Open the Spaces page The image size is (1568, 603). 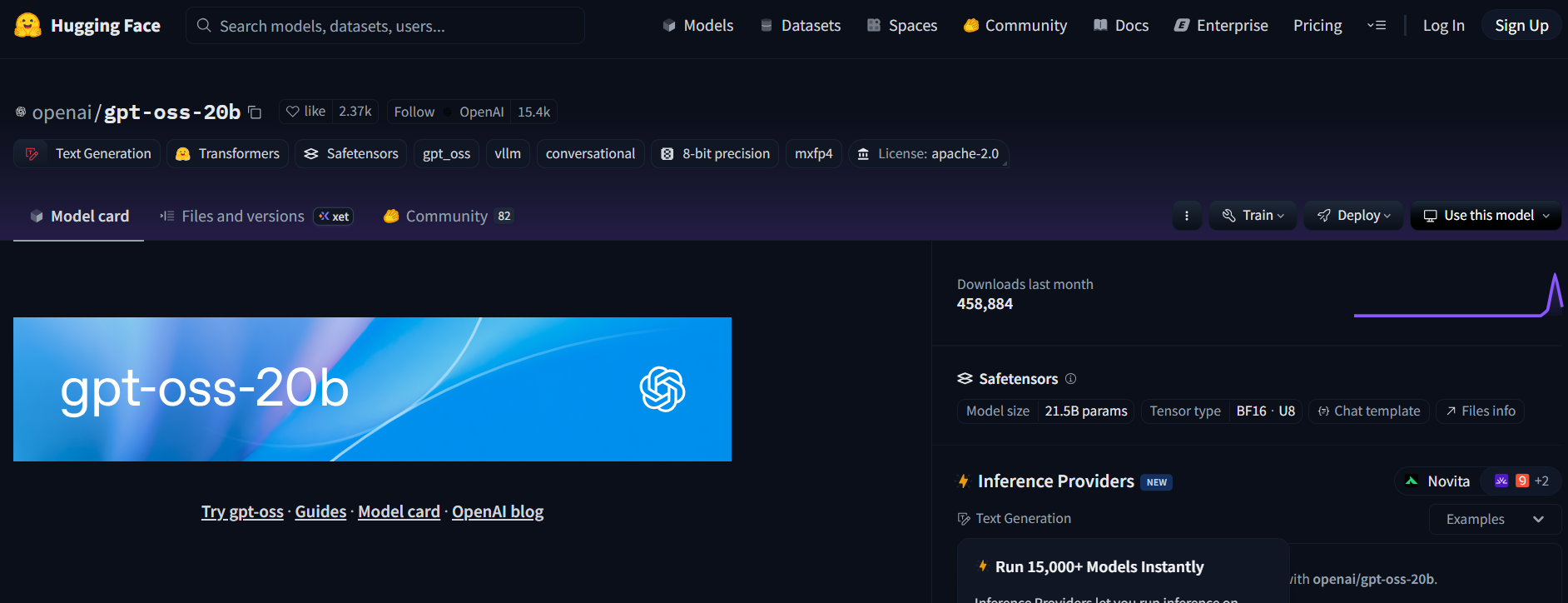901,26
